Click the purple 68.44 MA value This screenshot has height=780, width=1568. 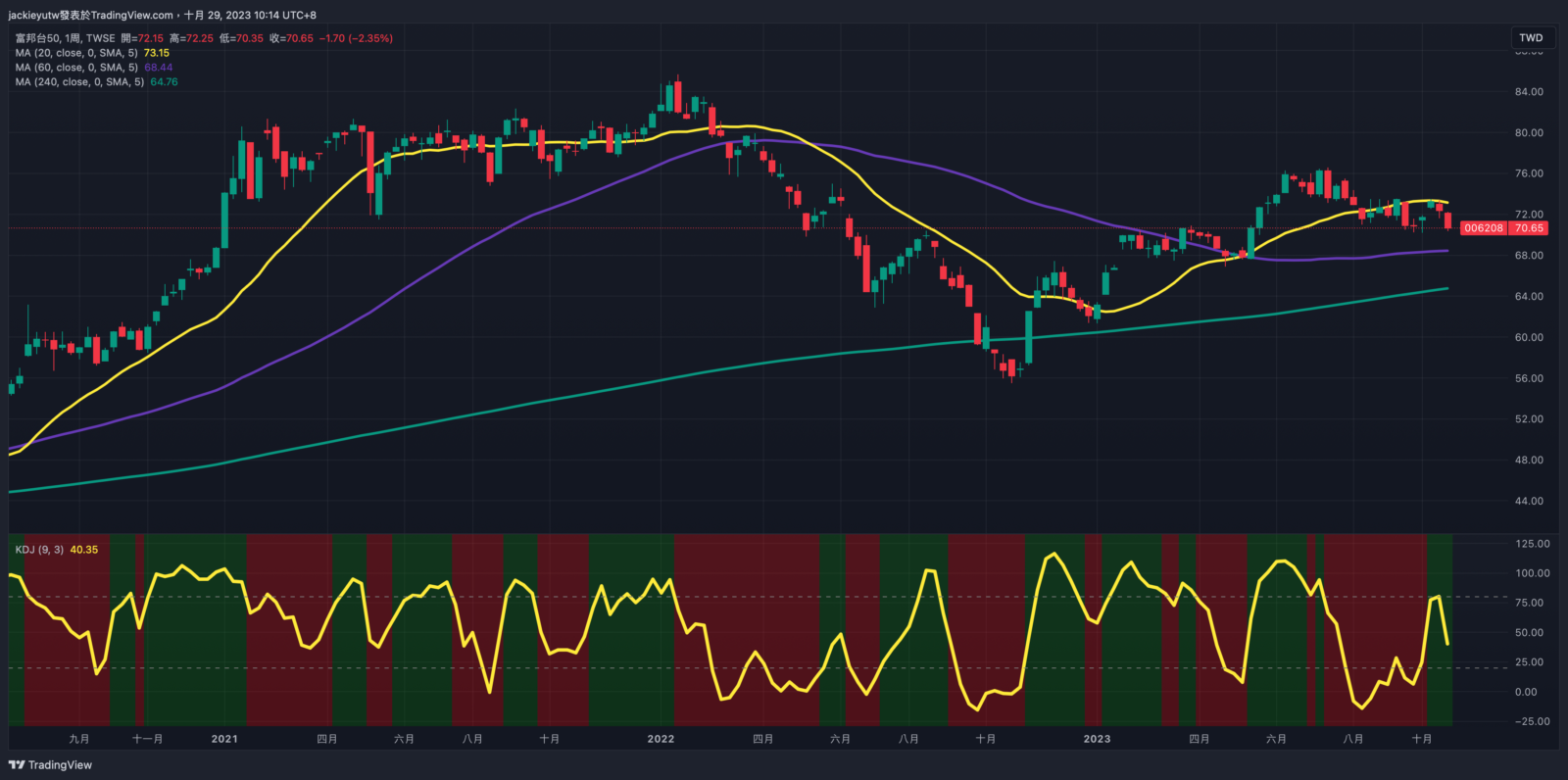pos(158,68)
